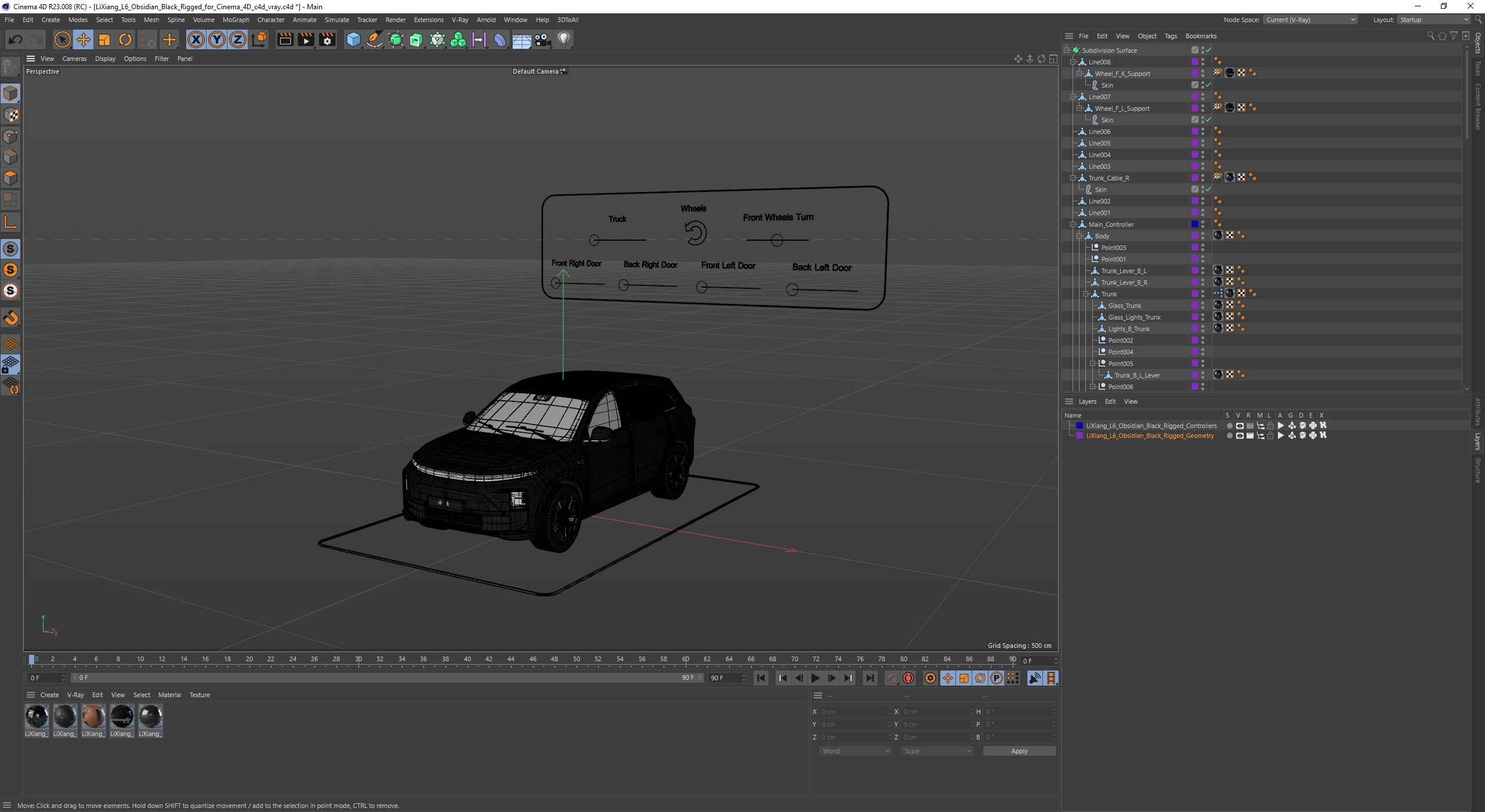Toggle Skin enable checkmark under Wheel_F_K_Support
1485x812 pixels.
coord(1208,85)
